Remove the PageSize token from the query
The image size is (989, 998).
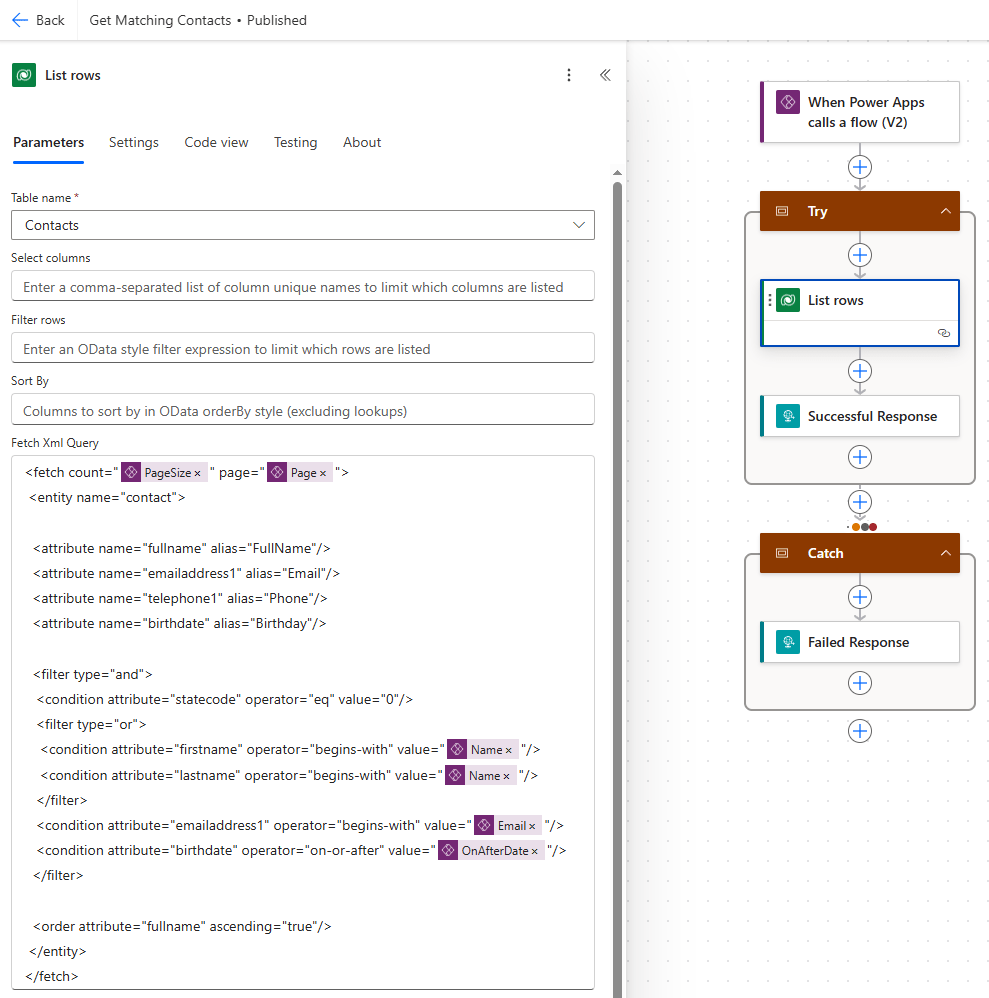click(x=198, y=473)
